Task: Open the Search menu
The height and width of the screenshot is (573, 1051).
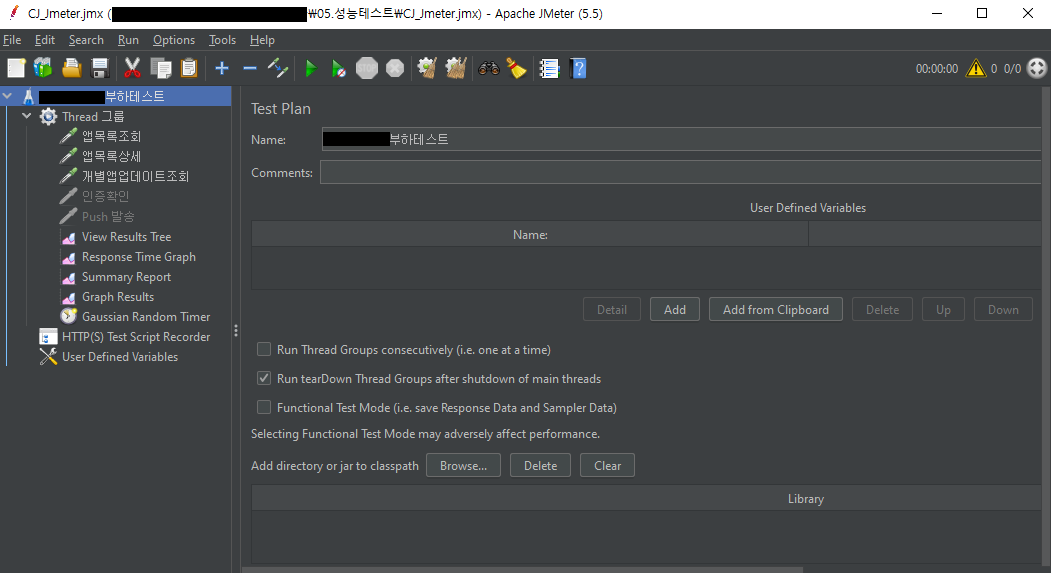Action: [86, 40]
